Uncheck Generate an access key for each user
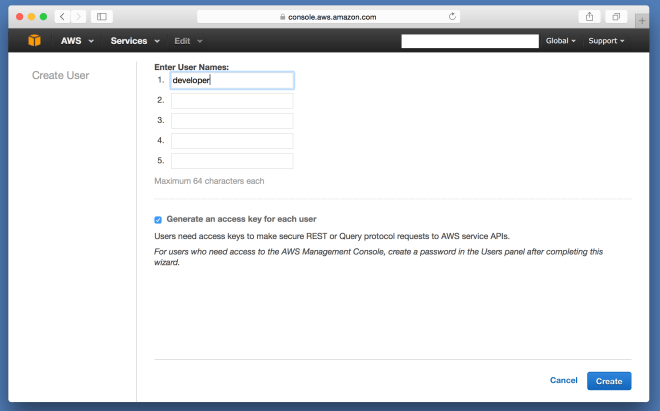The image size is (660, 411). pos(158,219)
